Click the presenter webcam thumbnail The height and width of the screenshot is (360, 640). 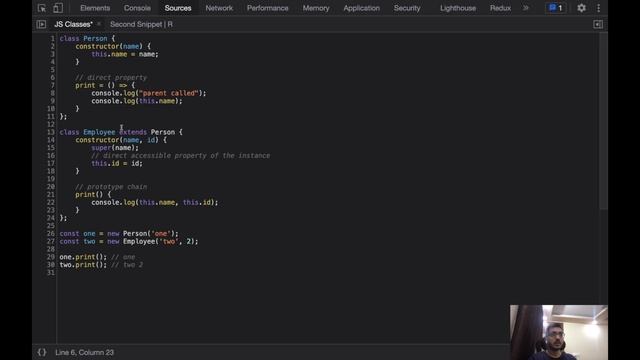coord(558,332)
